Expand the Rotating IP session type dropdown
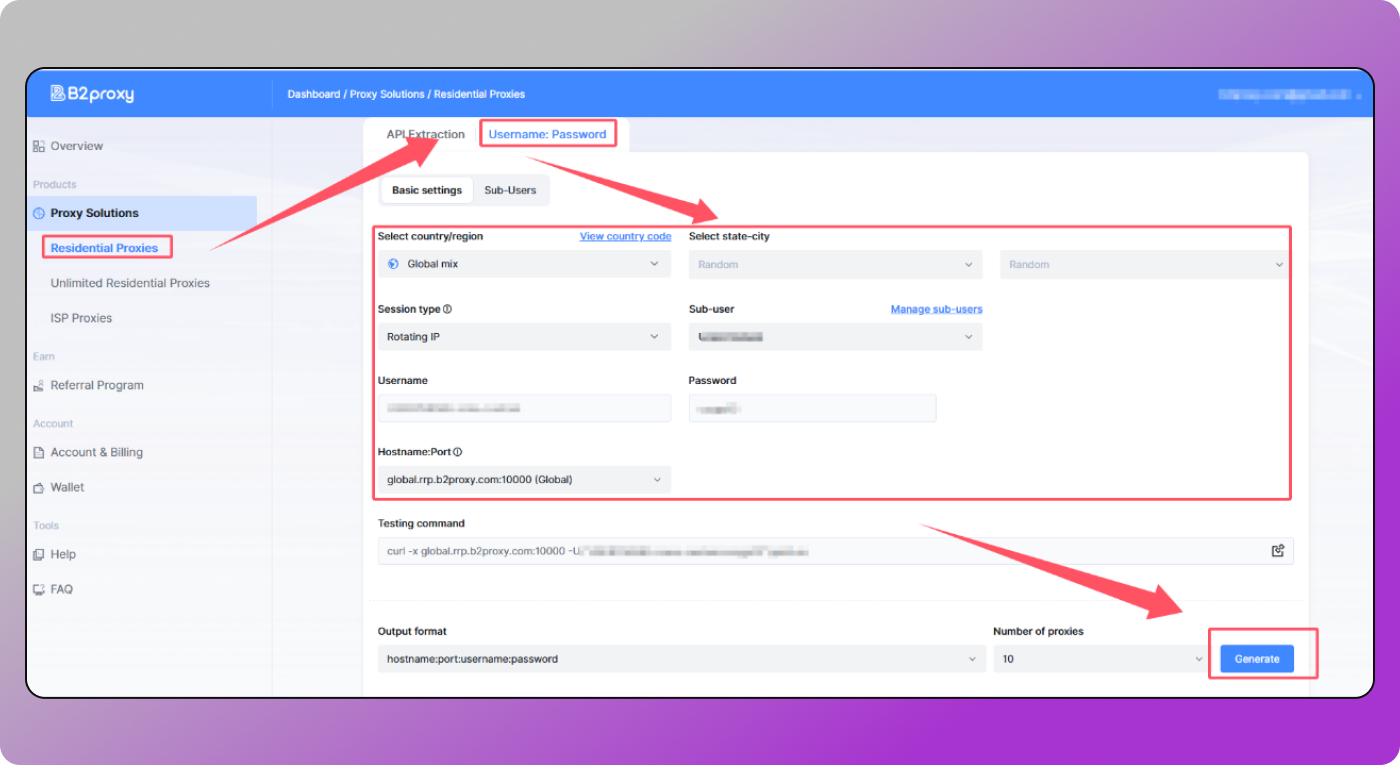Image resolution: width=1400 pixels, height=765 pixels. [x=524, y=337]
